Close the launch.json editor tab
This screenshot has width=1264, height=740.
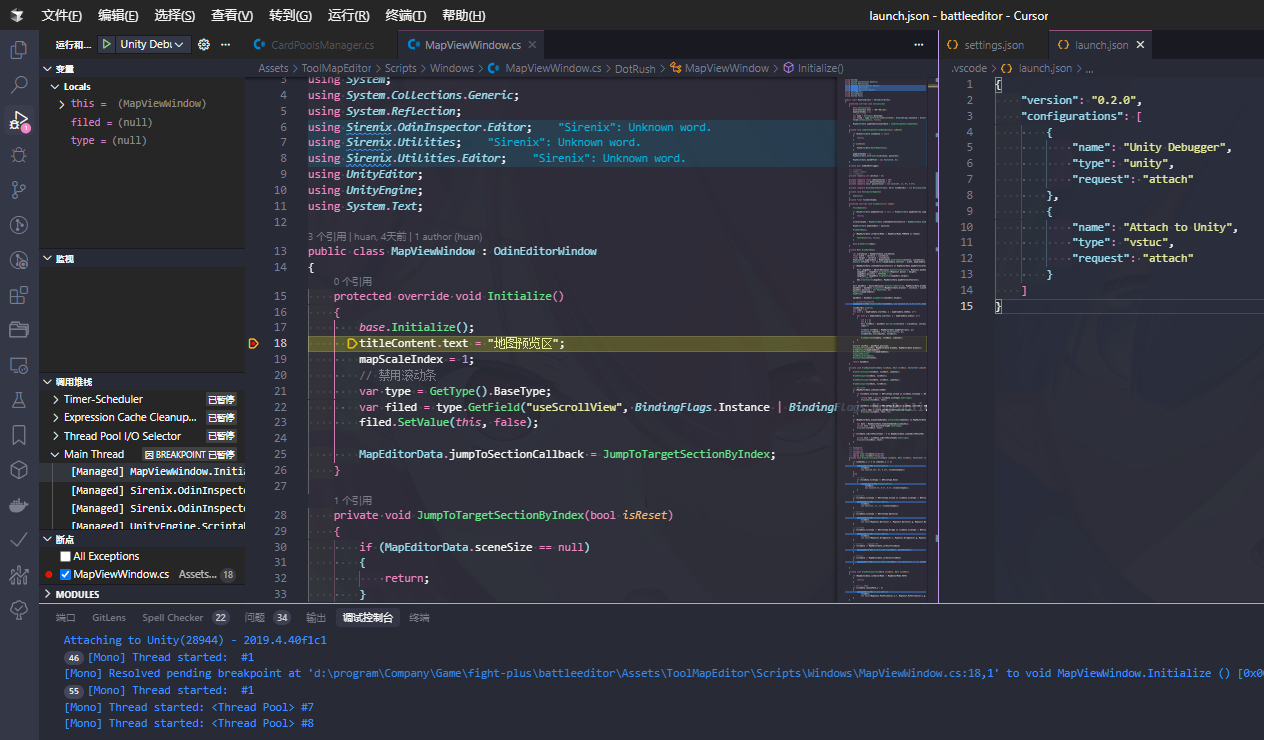click(x=1140, y=45)
